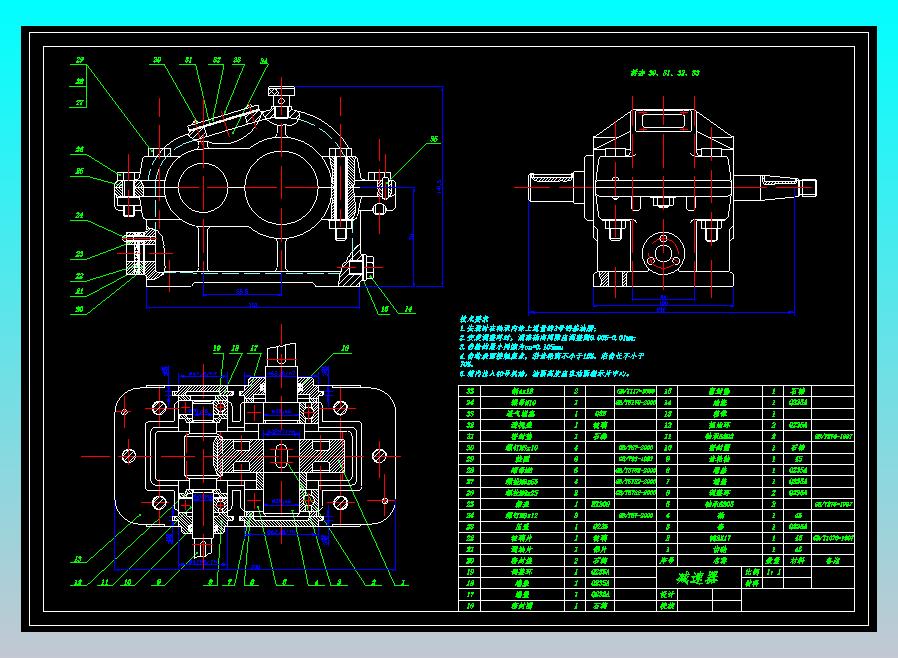Pick balloon number 4 below plan view
The width and height of the screenshot is (898, 658).
click(x=316, y=582)
